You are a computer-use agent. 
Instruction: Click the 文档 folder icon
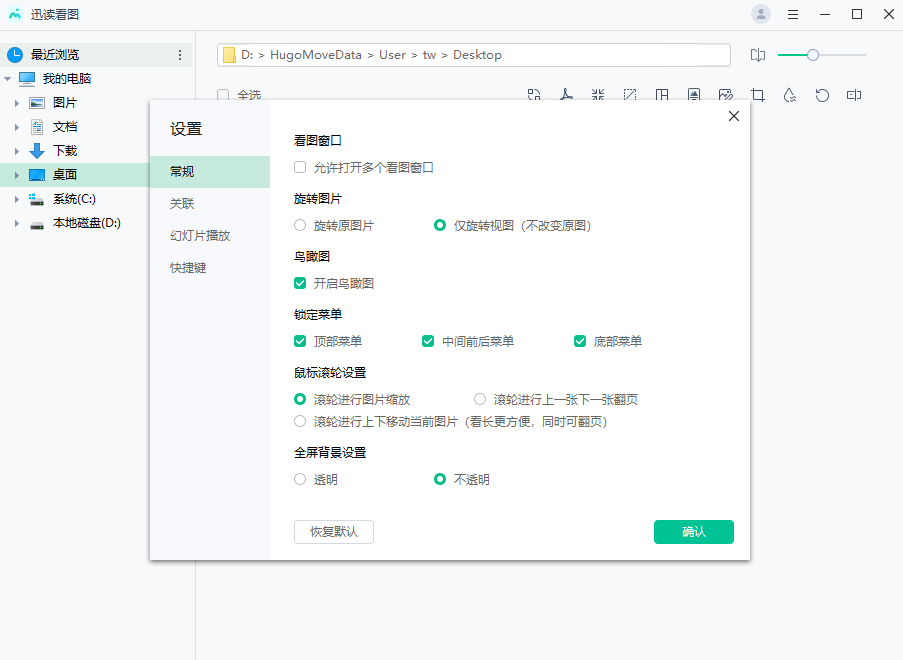(37, 127)
